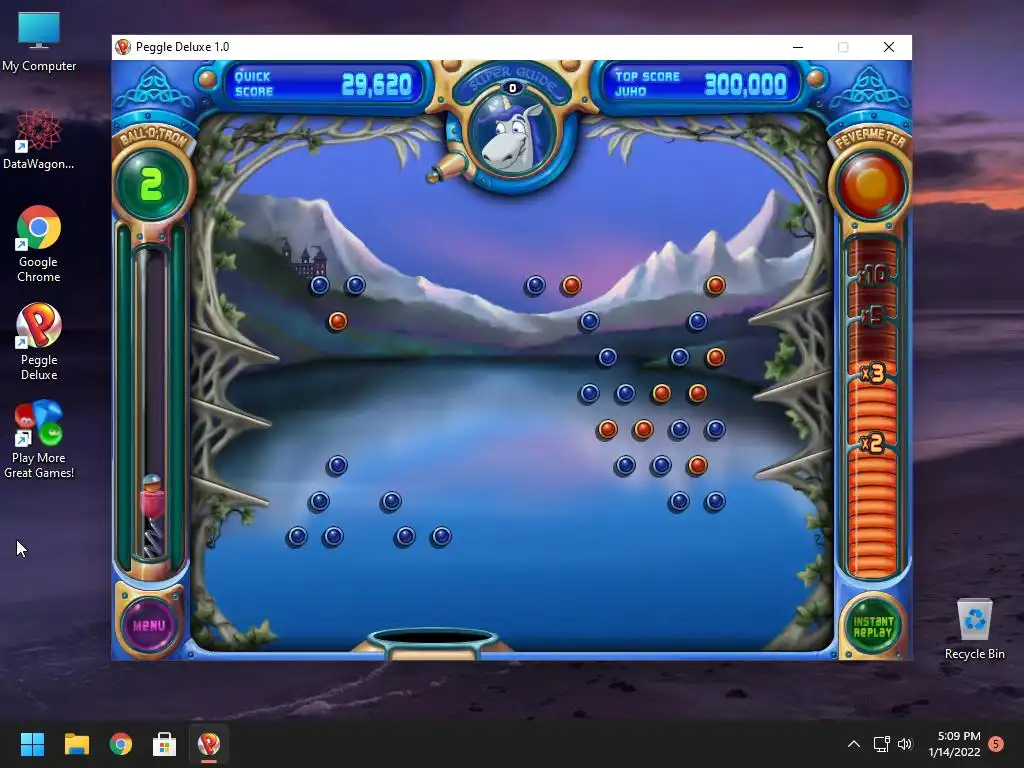
Task: Open My Computer desktop icon
Action: (x=39, y=42)
